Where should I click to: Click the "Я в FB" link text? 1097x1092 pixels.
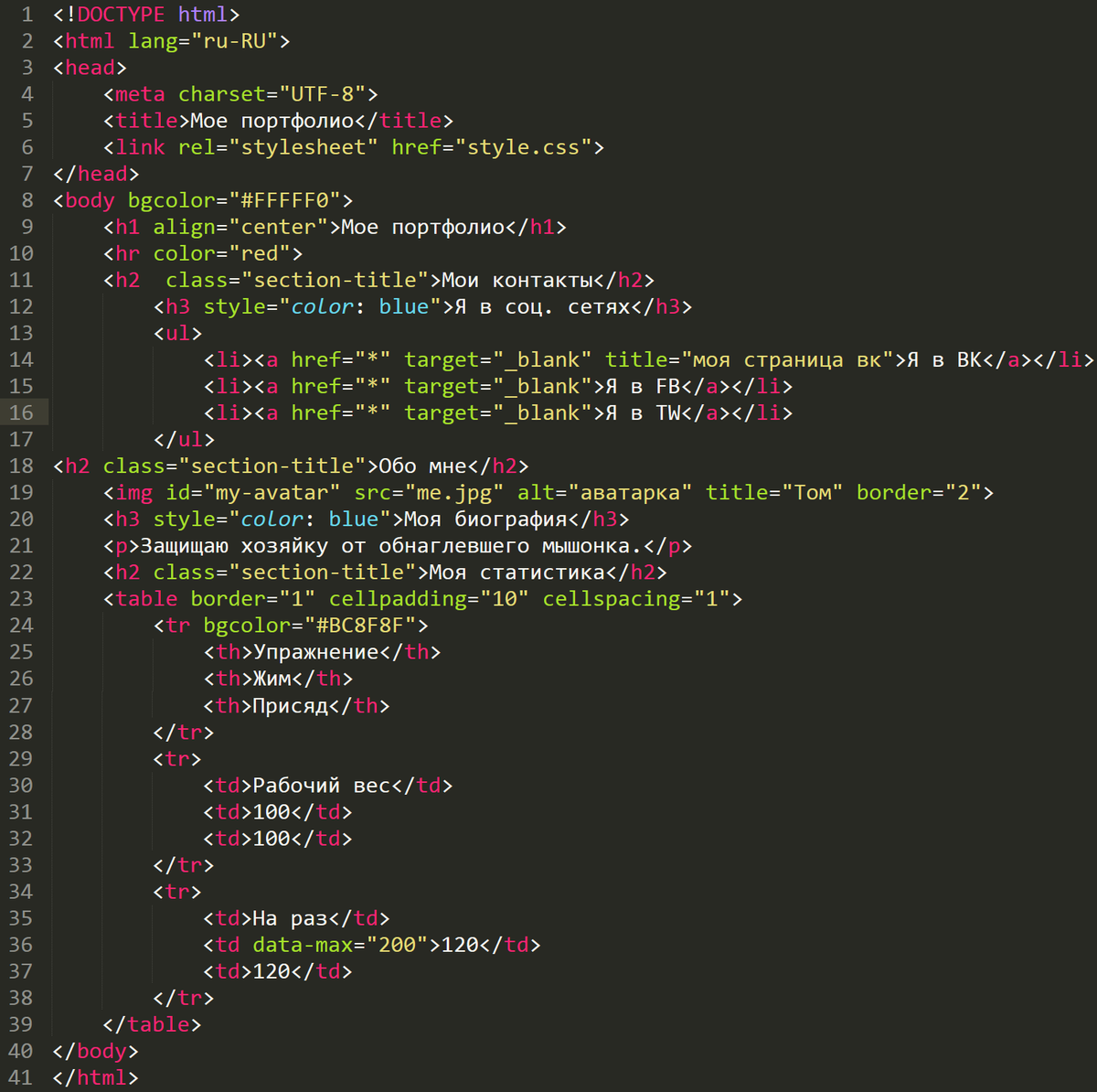point(643,386)
